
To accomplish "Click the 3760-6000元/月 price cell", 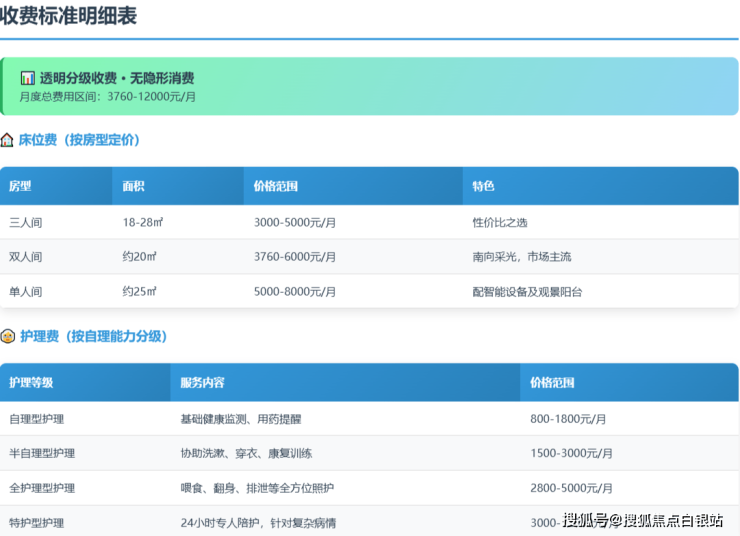I will click(295, 257).
